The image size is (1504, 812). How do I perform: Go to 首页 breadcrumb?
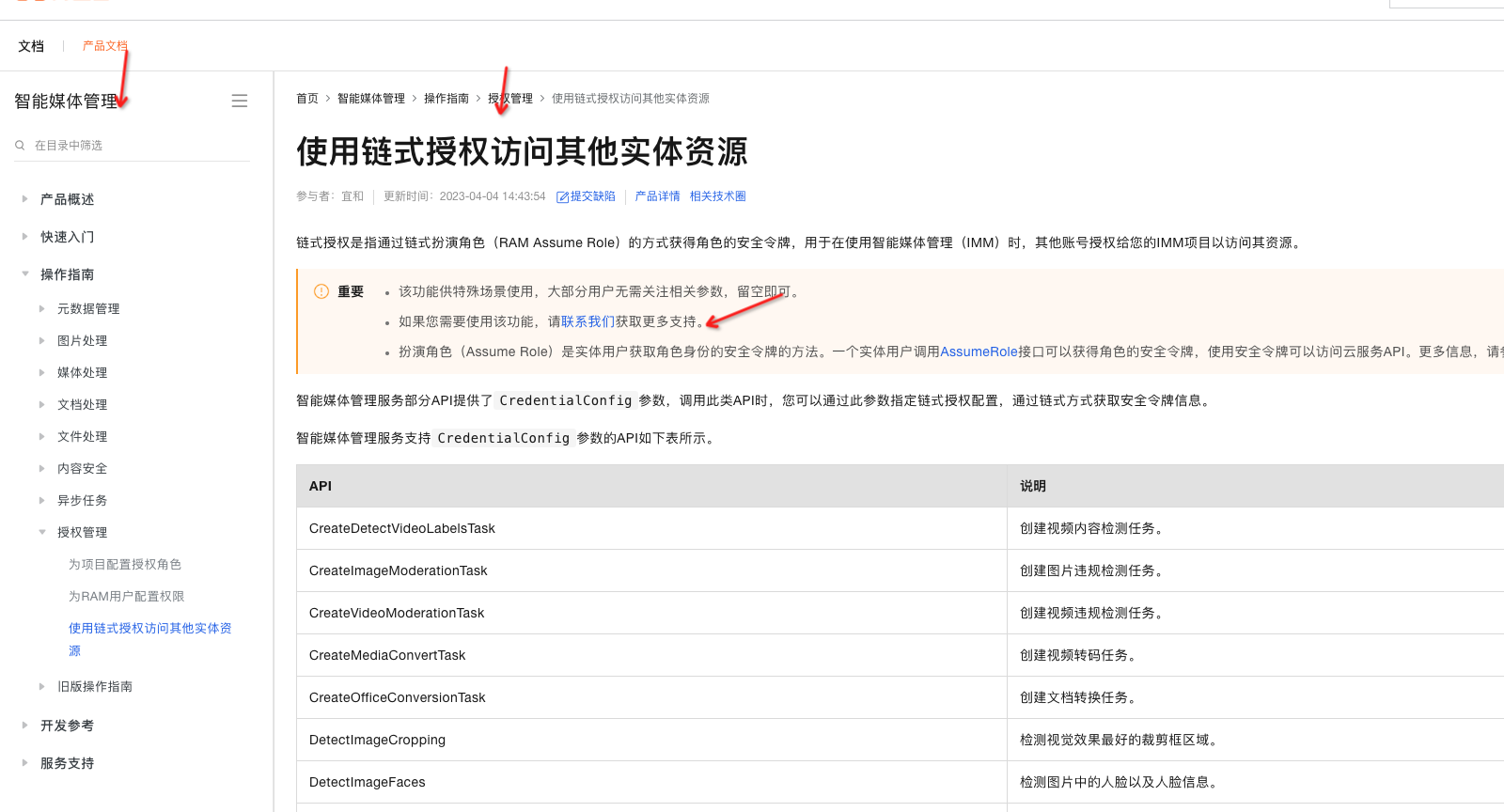coord(307,99)
